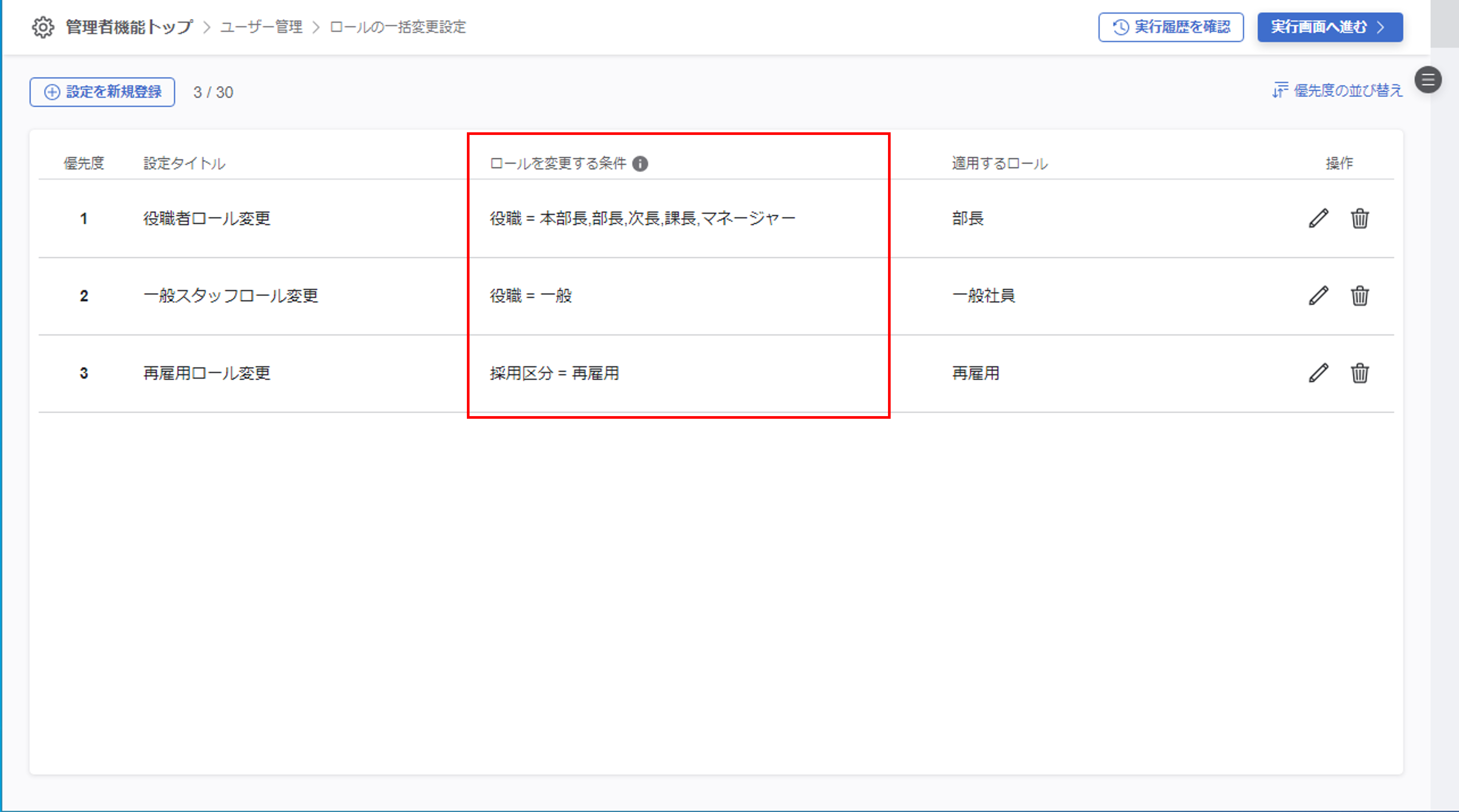
Task: Click priority number 1 cell
Action: pyautogui.click(x=84, y=219)
